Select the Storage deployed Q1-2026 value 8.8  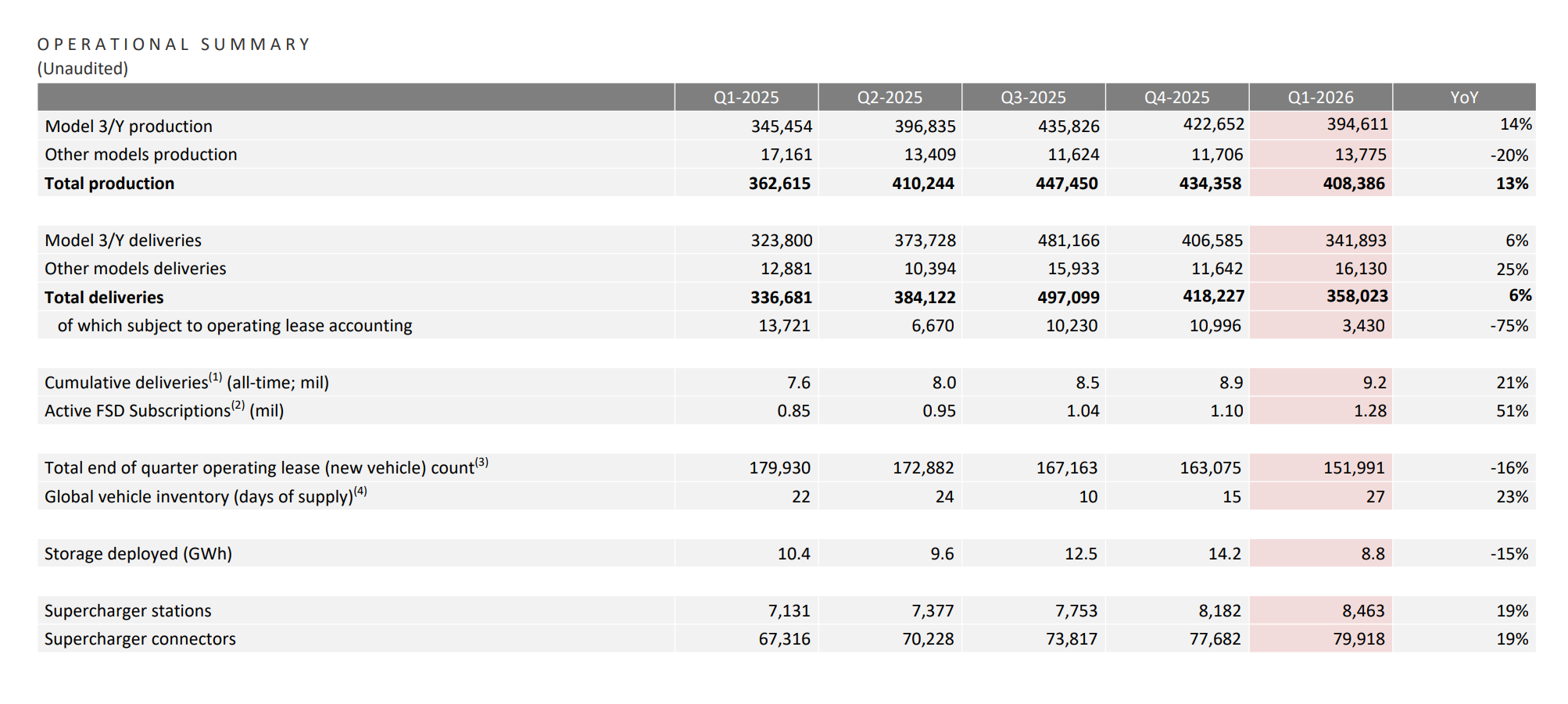[x=1373, y=554]
